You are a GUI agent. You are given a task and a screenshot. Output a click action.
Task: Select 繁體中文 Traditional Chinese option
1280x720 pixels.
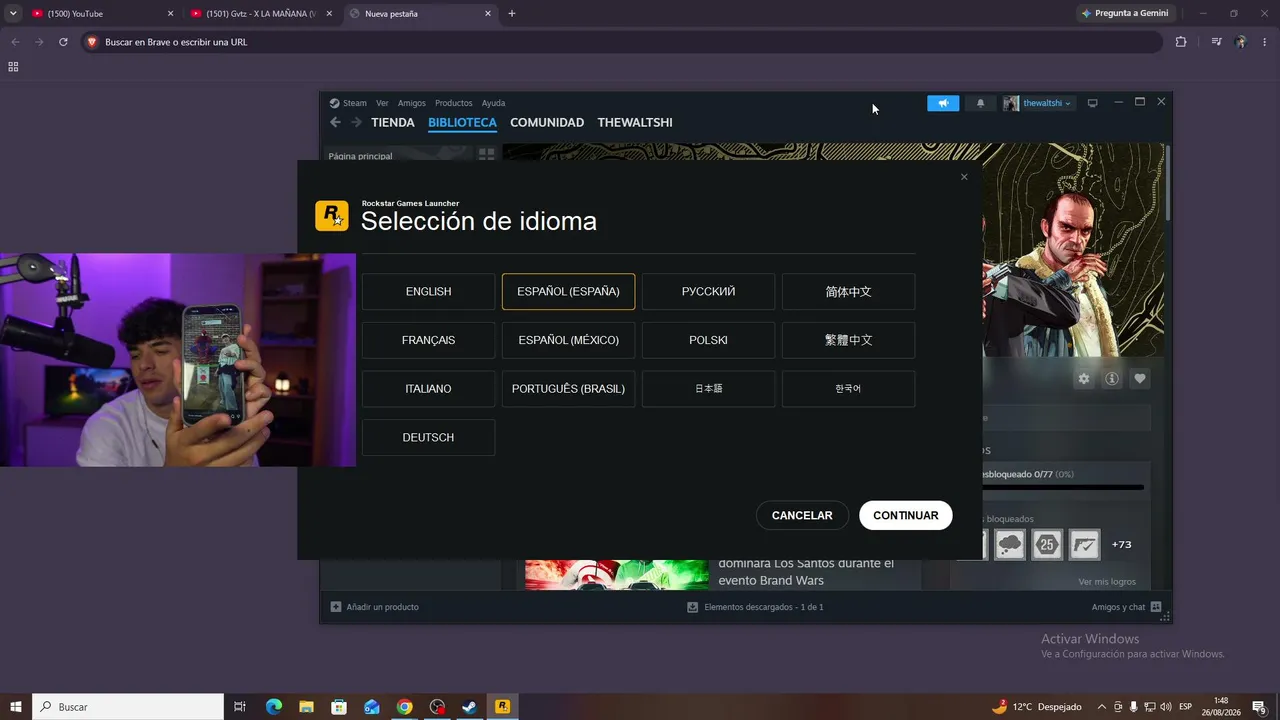(x=848, y=340)
